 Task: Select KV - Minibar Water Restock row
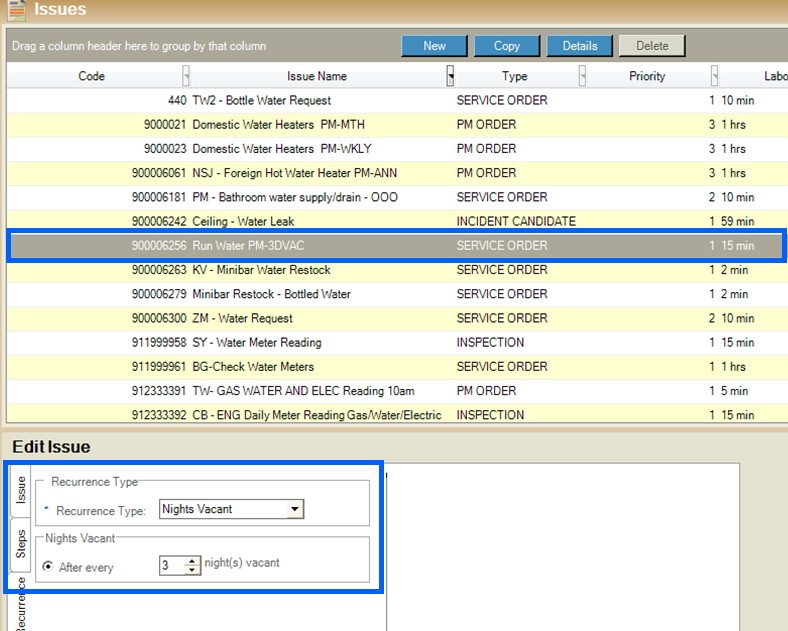(x=397, y=270)
